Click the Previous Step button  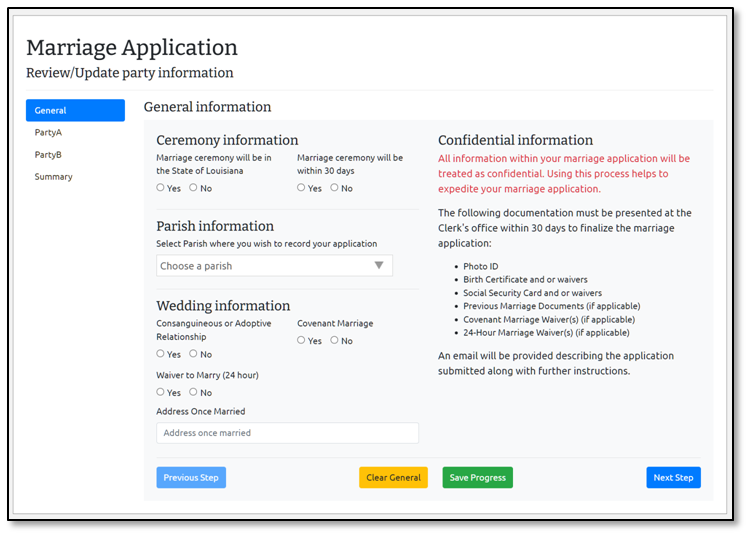[x=191, y=478]
